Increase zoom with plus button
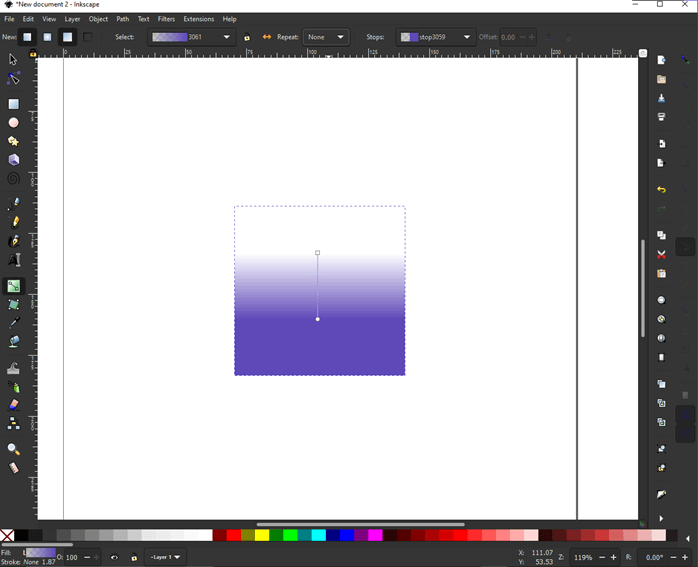Viewport: 698px width, 567px height. [x=613, y=557]
